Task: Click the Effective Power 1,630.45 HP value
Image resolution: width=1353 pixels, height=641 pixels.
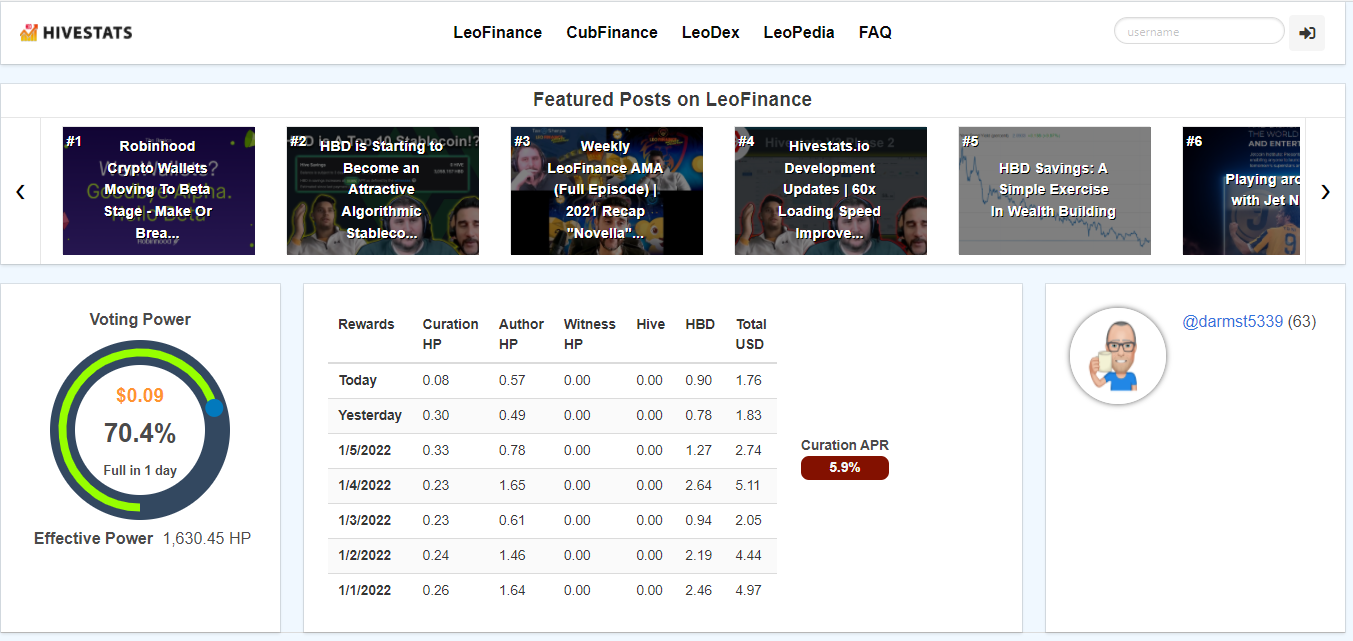Action: coord(207,538)
